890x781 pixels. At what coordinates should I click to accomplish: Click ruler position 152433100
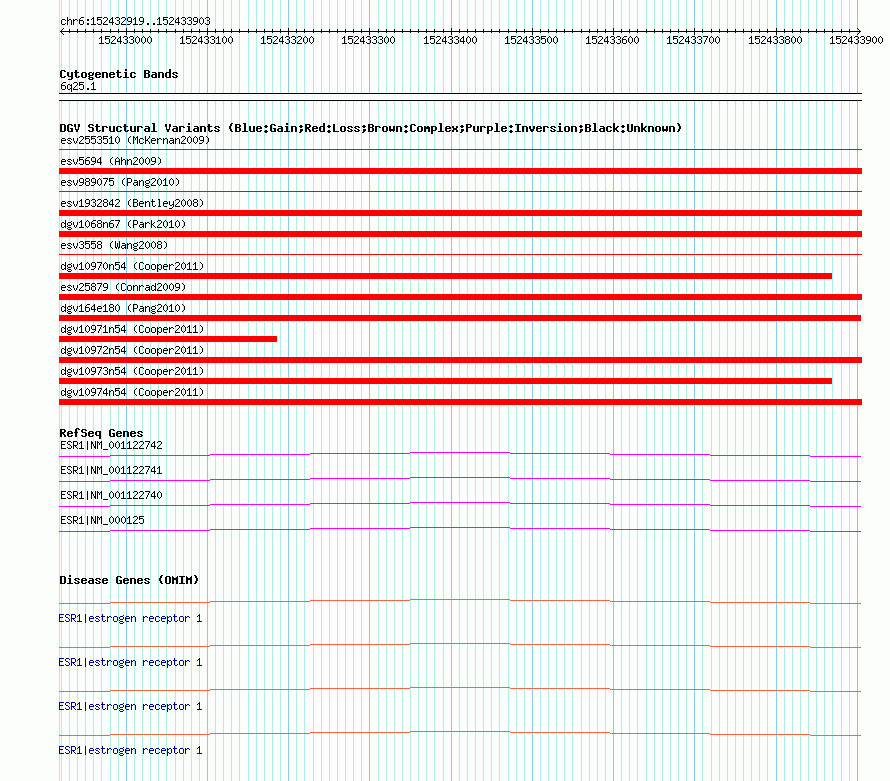[x=206, y=40]
